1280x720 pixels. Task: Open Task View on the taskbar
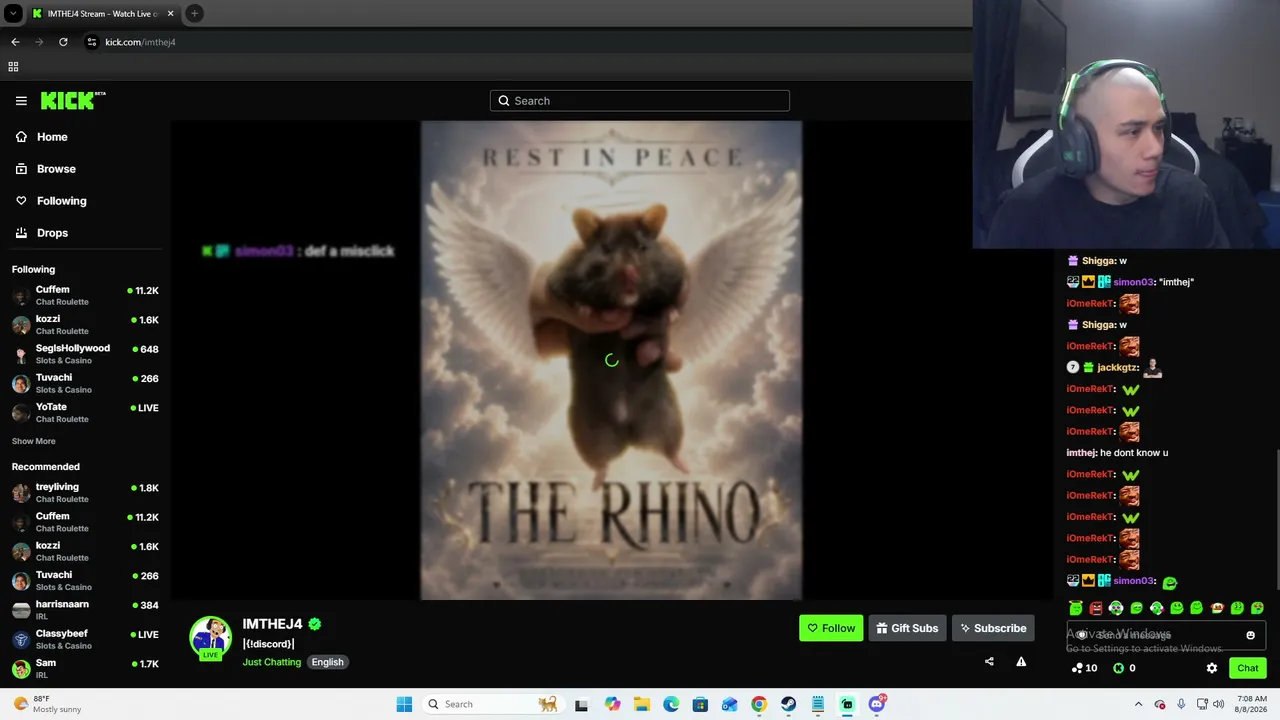[x=581, y=704]
